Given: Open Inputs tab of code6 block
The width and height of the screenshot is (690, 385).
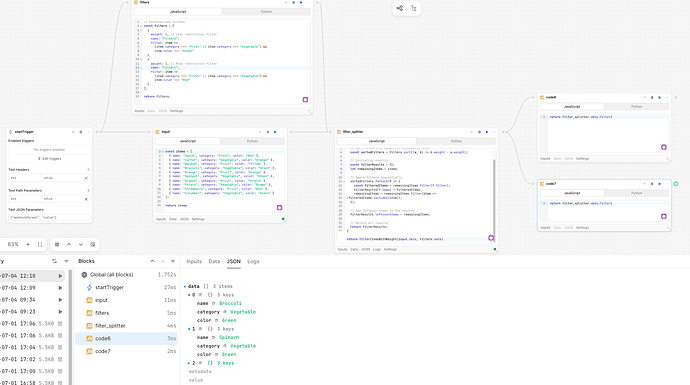Looking at the screenshot, I should [545, 158].
